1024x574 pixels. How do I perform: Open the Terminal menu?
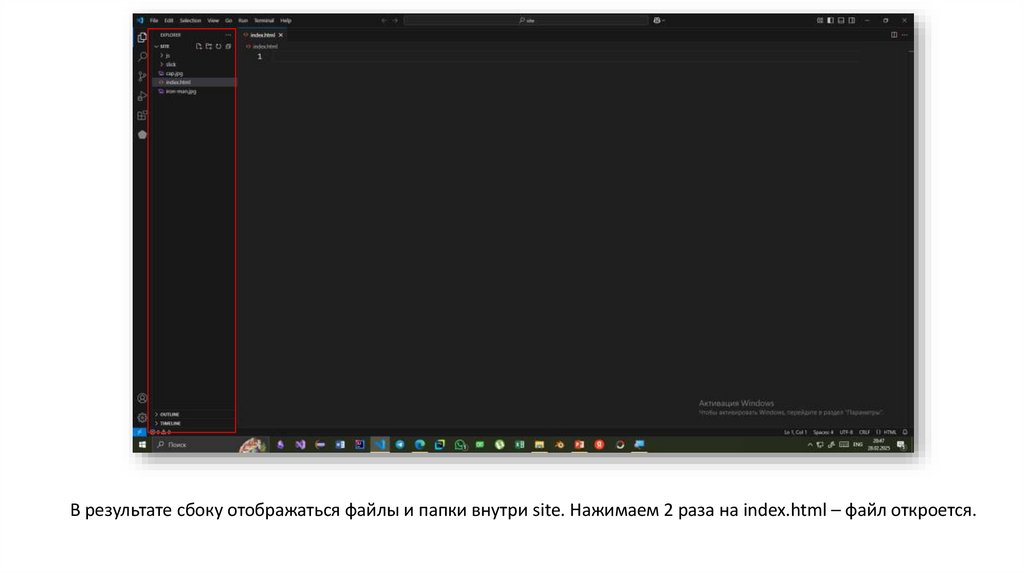coord(264,20)
